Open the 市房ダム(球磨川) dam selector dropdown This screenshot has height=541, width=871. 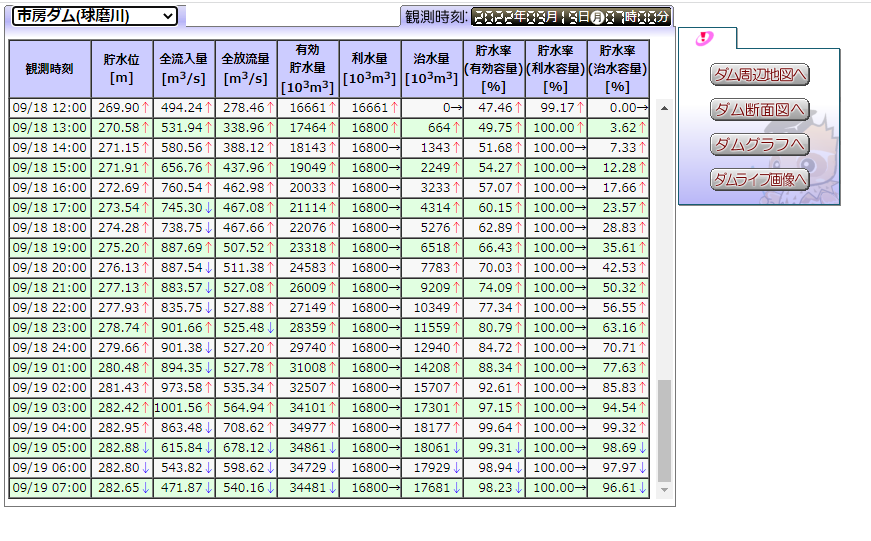click(x=95, y=16)
